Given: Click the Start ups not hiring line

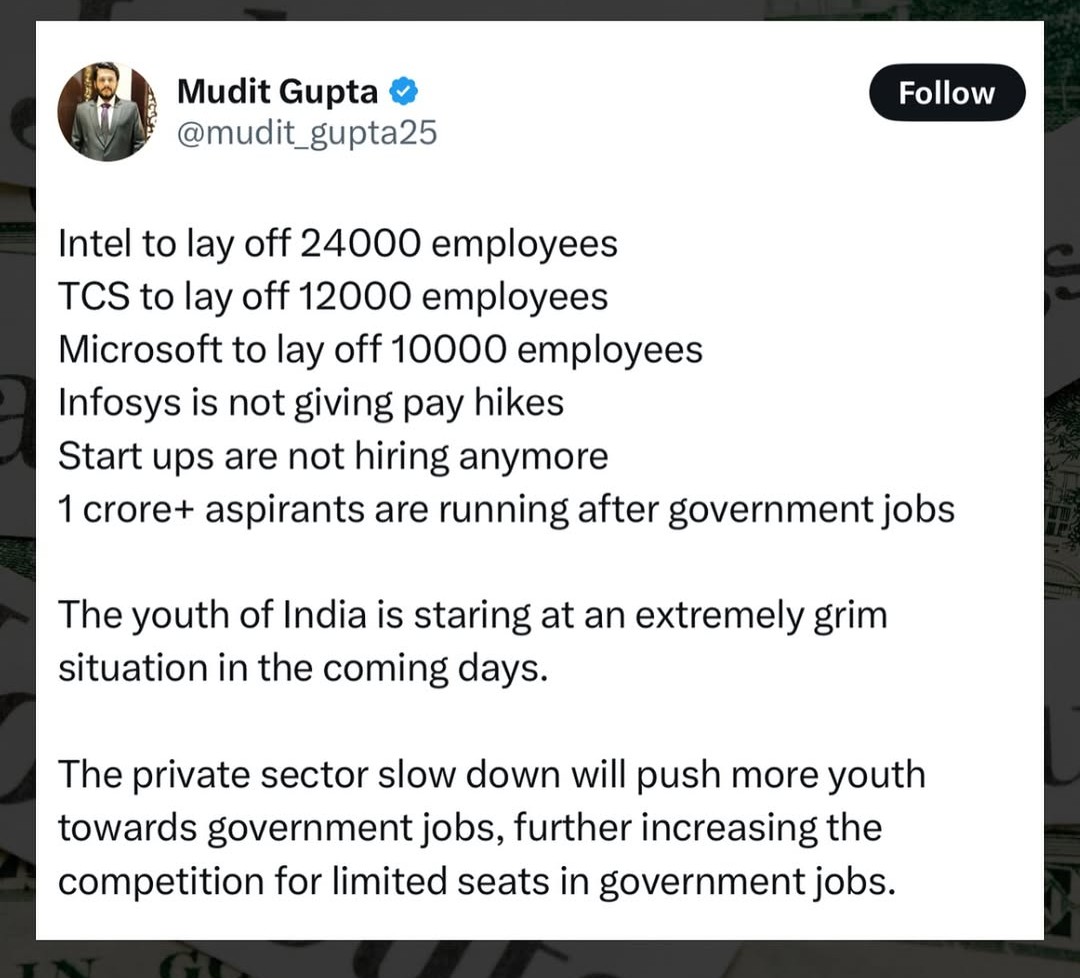Looking at the screenshot, I should pos(333,456).
